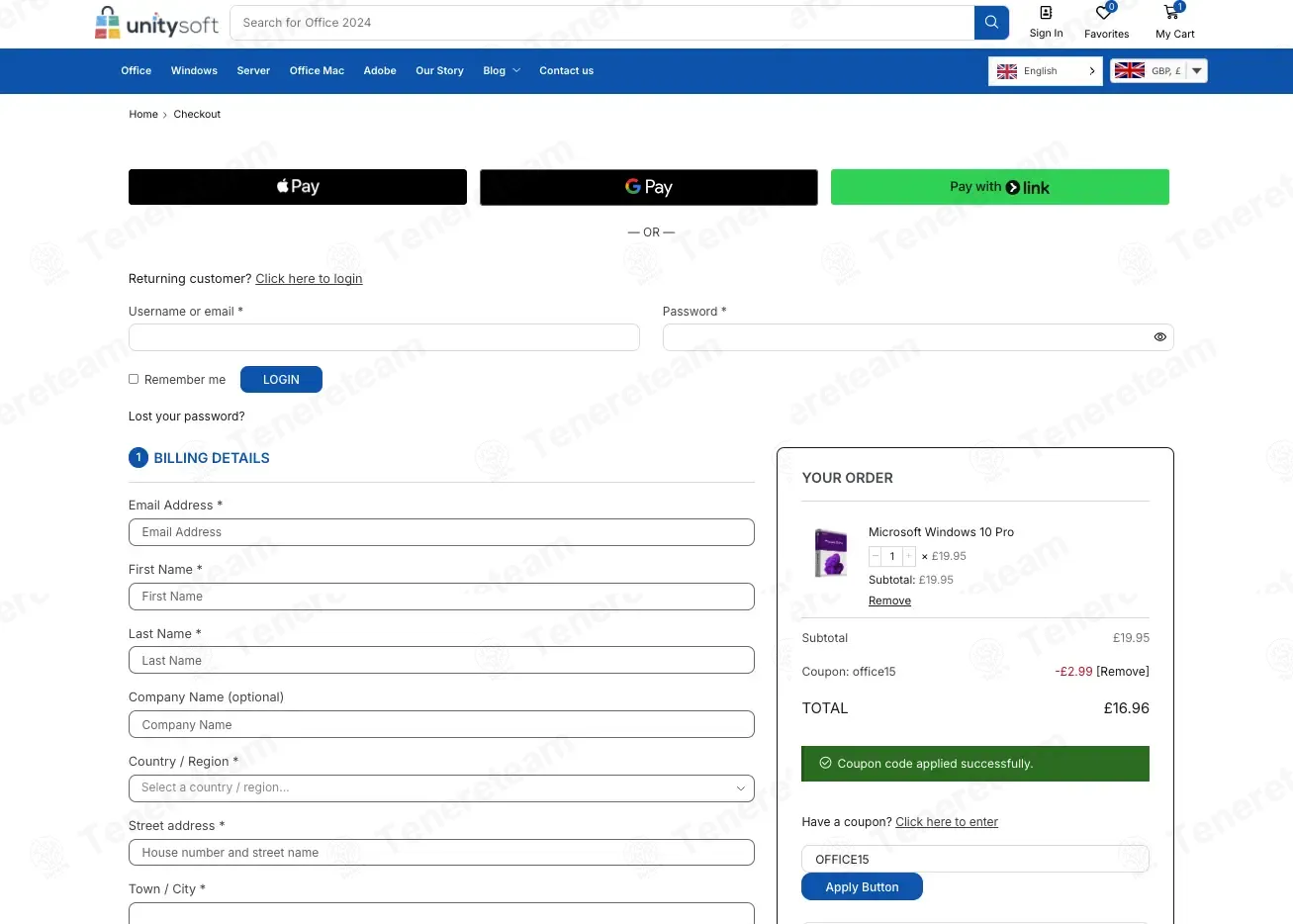Follow Click here to login link
Viewport: 1293px width, 924px height.
coord(309,279)
